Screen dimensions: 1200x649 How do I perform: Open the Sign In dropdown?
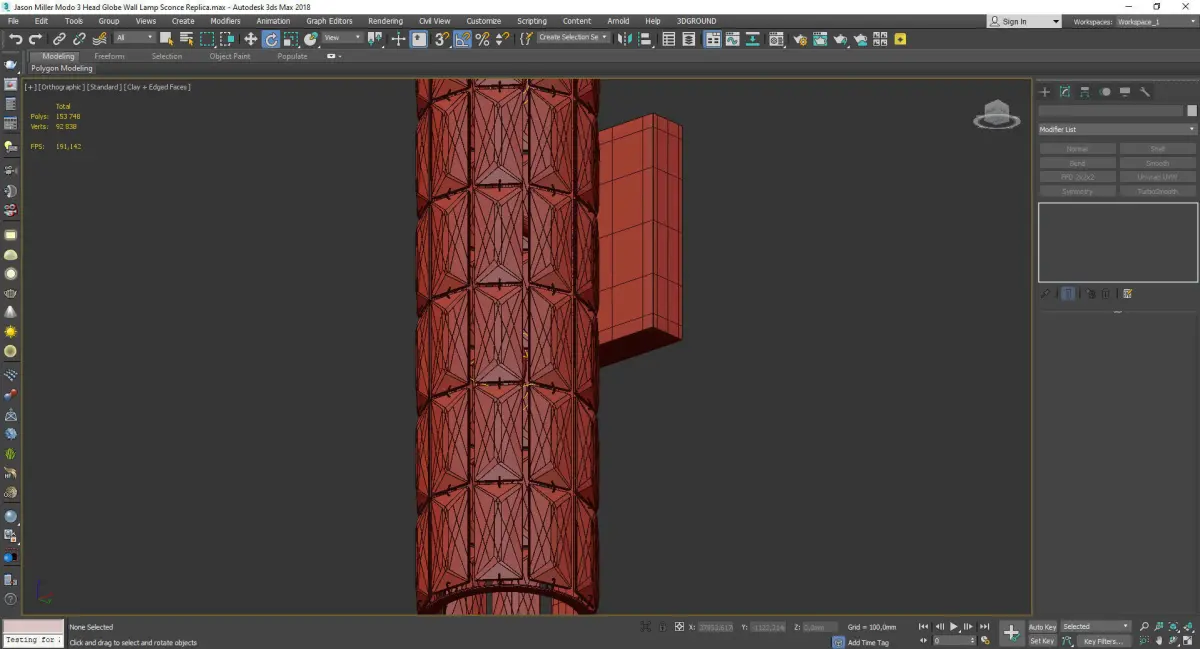coord(1024,21)
